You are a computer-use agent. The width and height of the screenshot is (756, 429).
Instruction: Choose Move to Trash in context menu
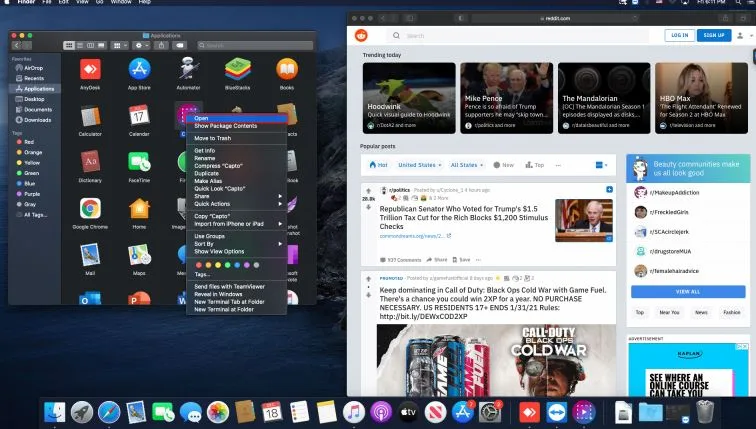coord(237,138)
